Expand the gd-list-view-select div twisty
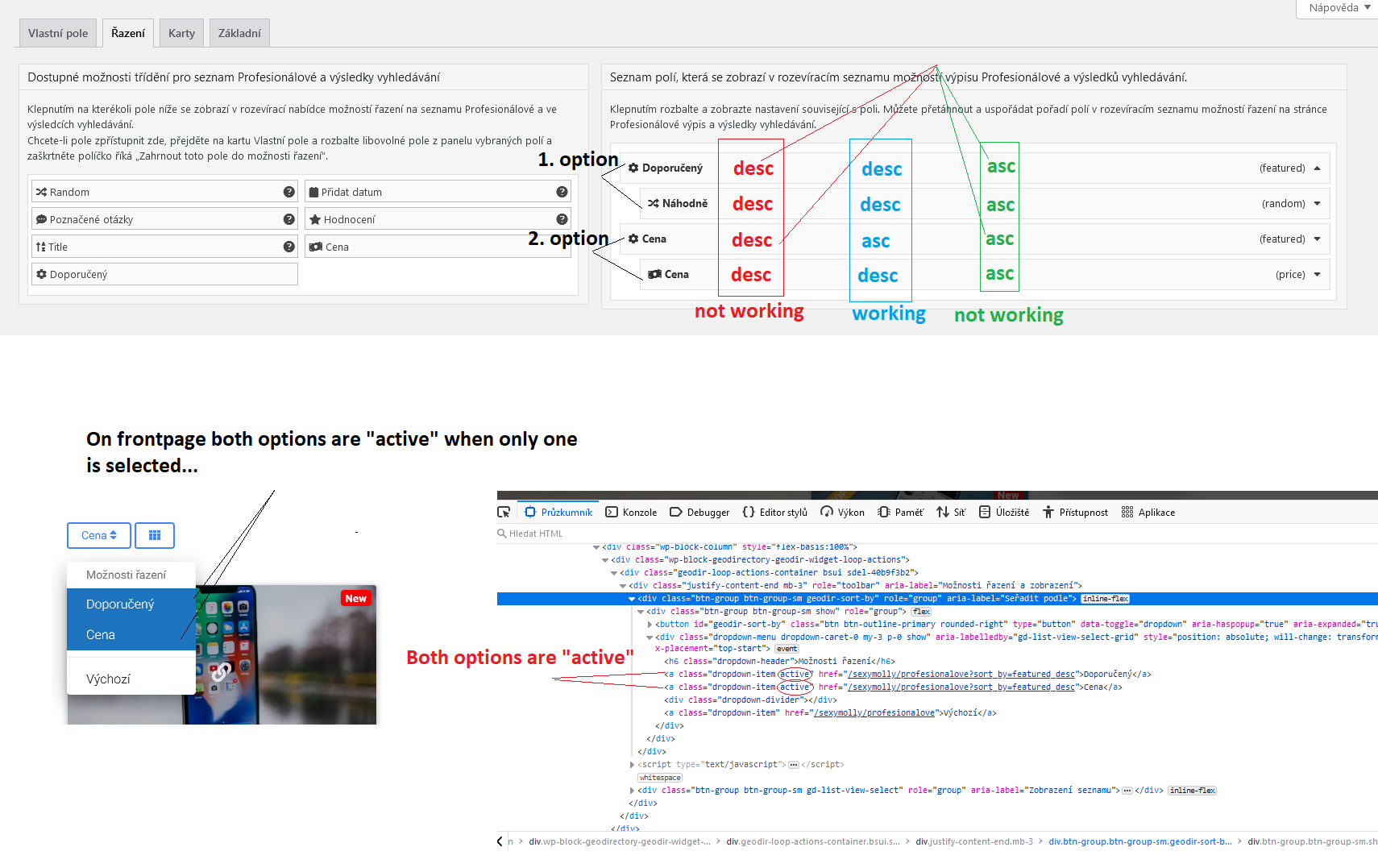The width and height of the screenshot is (1378, 868). click(632, 790)
